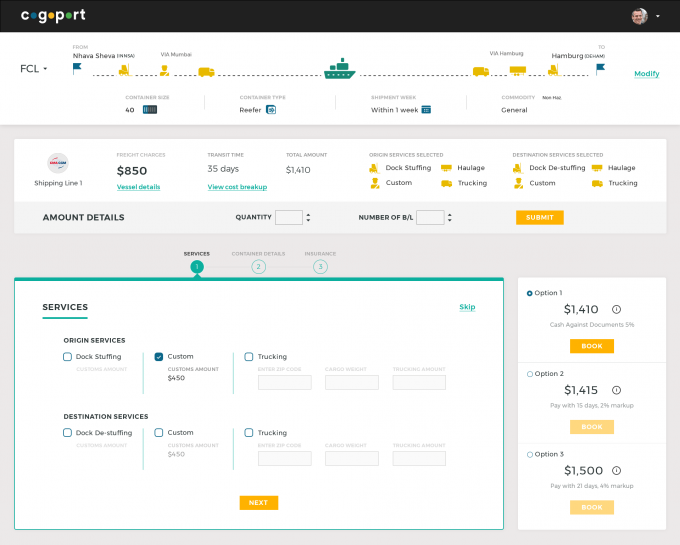680x545 pixels.
Task: Click the Quantity stepper arrows
Action: pyautogui.click(x=308, y=217)
